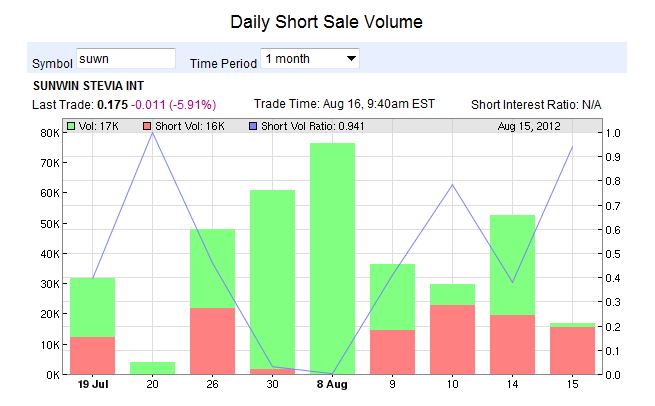Click the Symbol input field
Screen dimensions: 655x406
[x=125, y=59]
